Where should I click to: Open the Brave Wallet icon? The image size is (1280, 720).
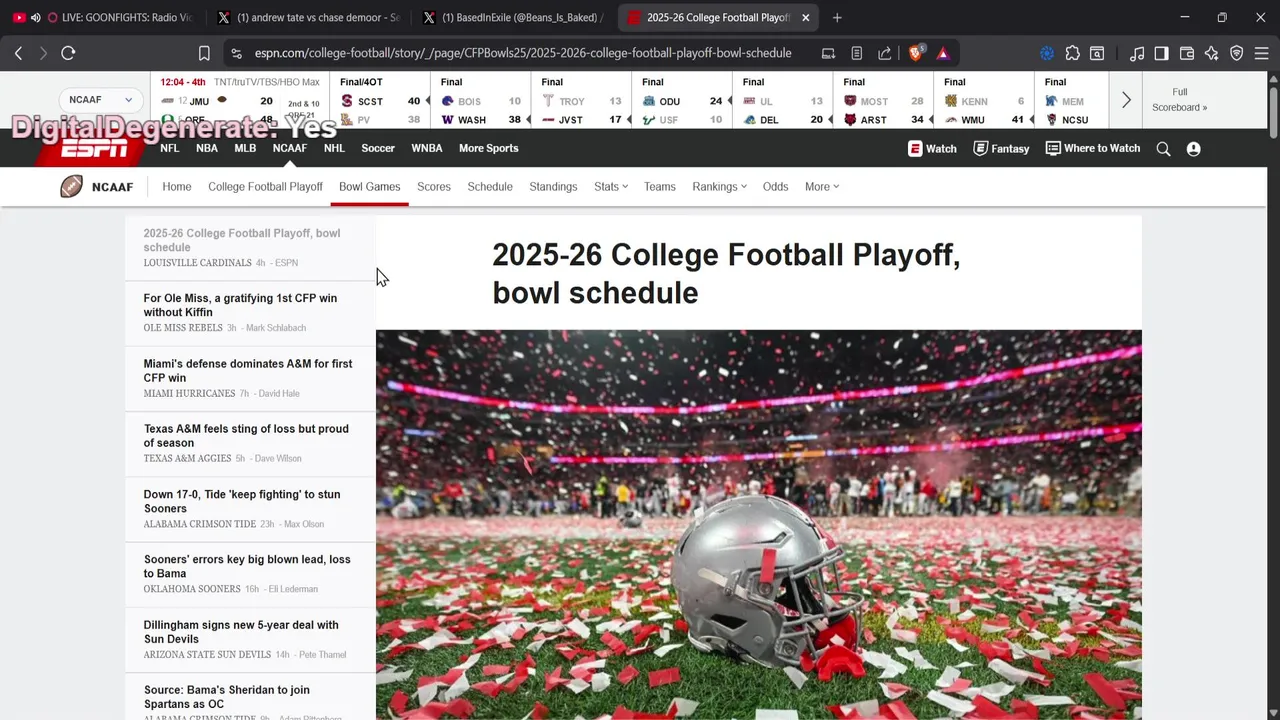tap(1187, 53)
